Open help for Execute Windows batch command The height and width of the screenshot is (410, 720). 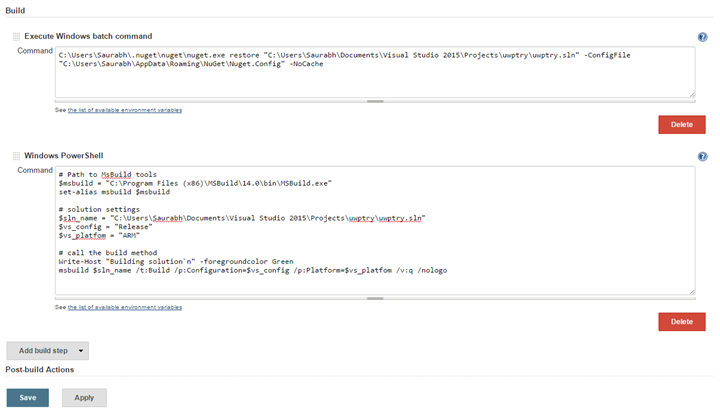[x=702, y=37]
